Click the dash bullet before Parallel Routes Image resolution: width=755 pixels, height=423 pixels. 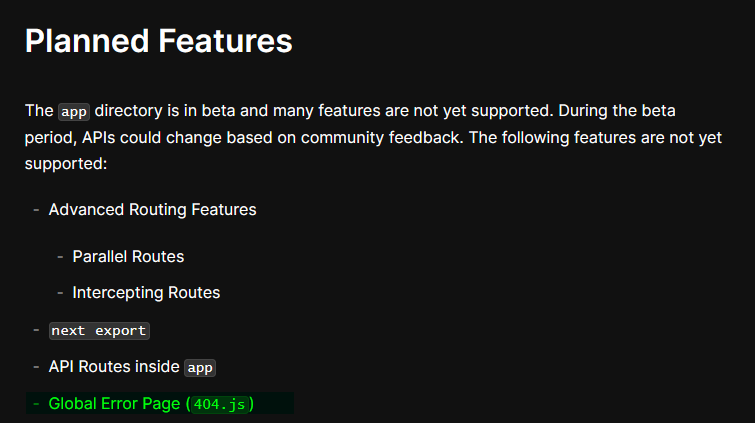click(x=60, y=257)
